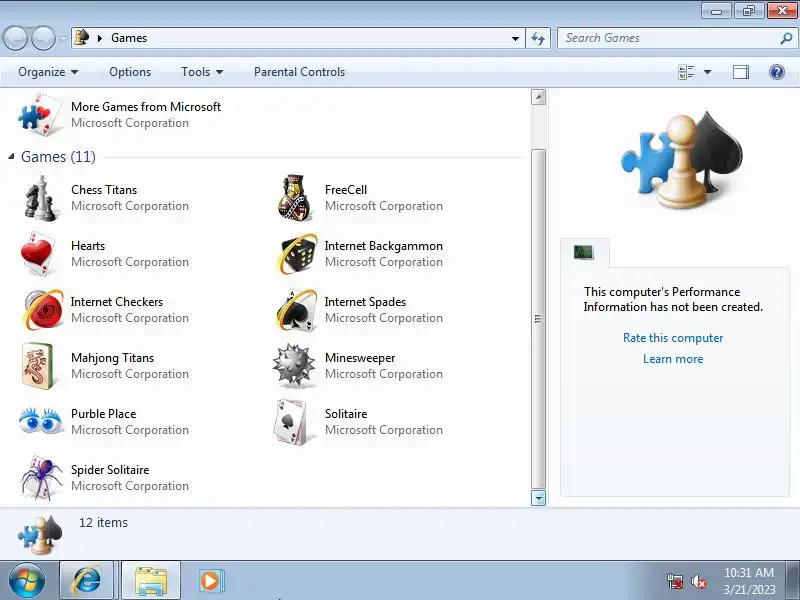Click the Games folder icon in address bar

click(82, 37)
